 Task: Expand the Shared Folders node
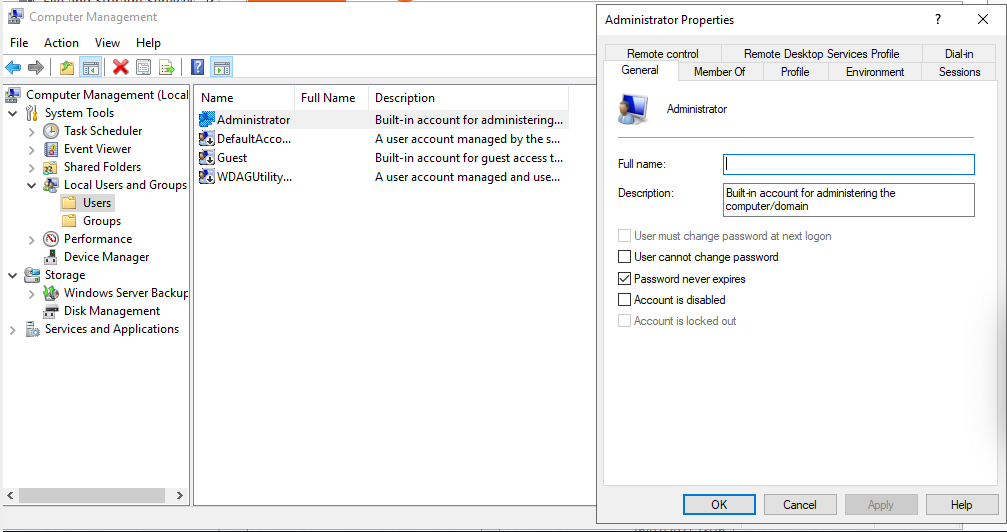31,167
